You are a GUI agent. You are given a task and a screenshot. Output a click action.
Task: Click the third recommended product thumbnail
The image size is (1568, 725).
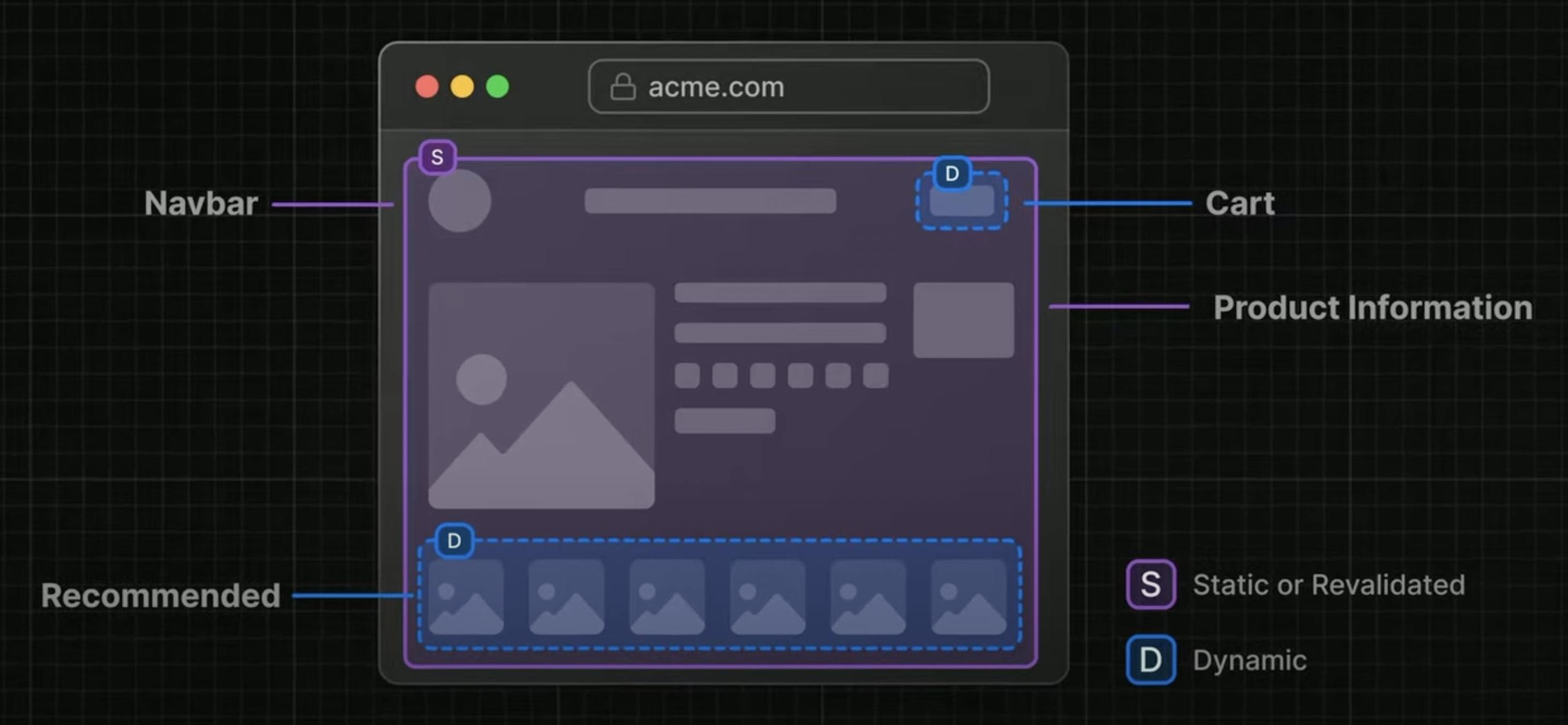pyautogui.click(x=667, y=597)
